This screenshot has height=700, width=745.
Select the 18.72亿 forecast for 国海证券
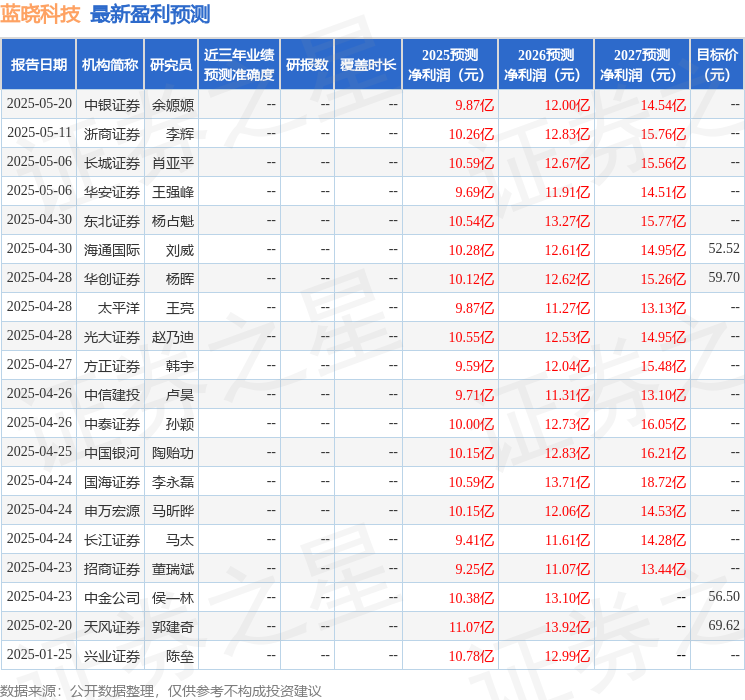coord(663,481)
